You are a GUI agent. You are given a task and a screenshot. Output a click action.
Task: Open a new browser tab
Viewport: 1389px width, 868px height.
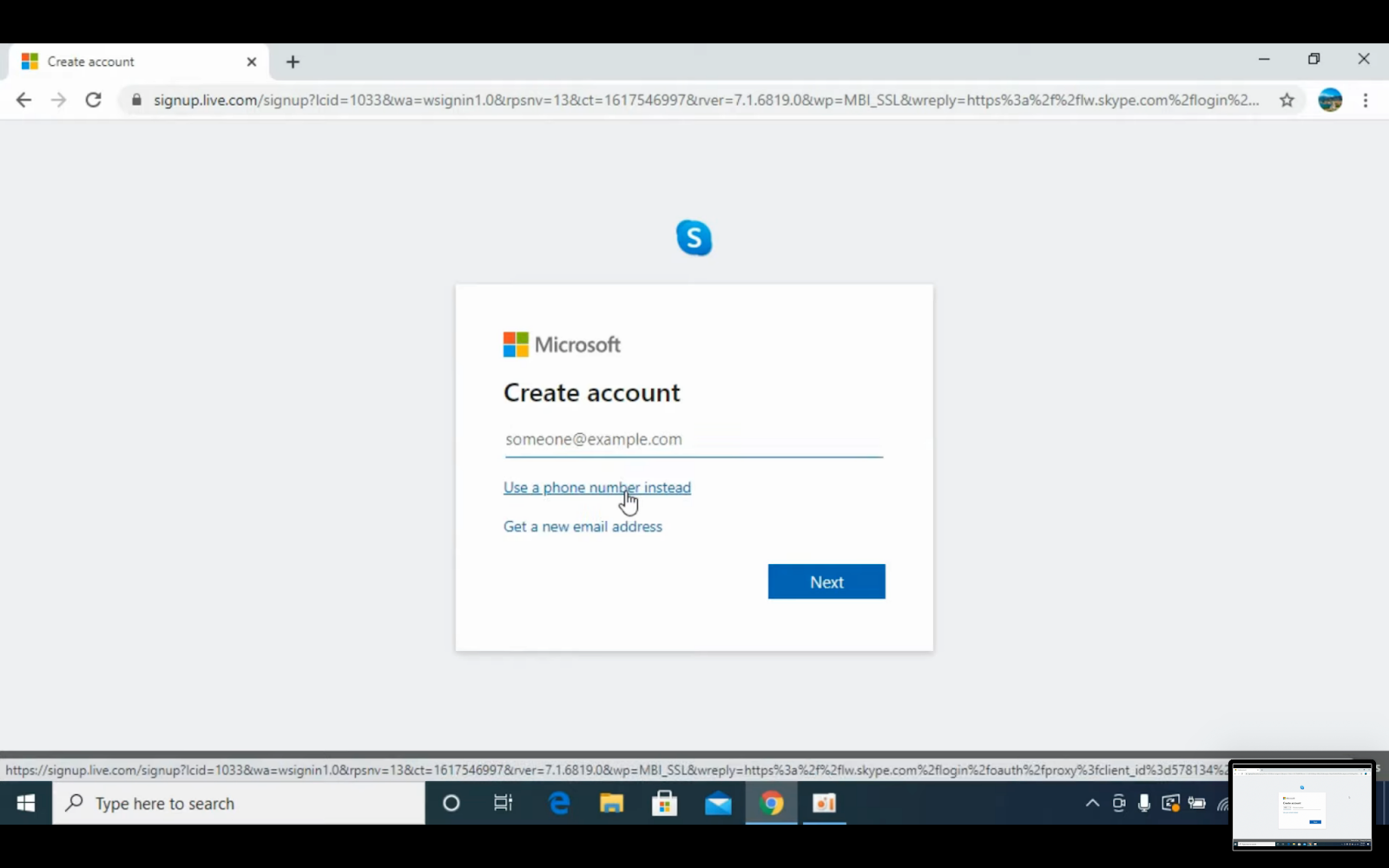point(293,62)
